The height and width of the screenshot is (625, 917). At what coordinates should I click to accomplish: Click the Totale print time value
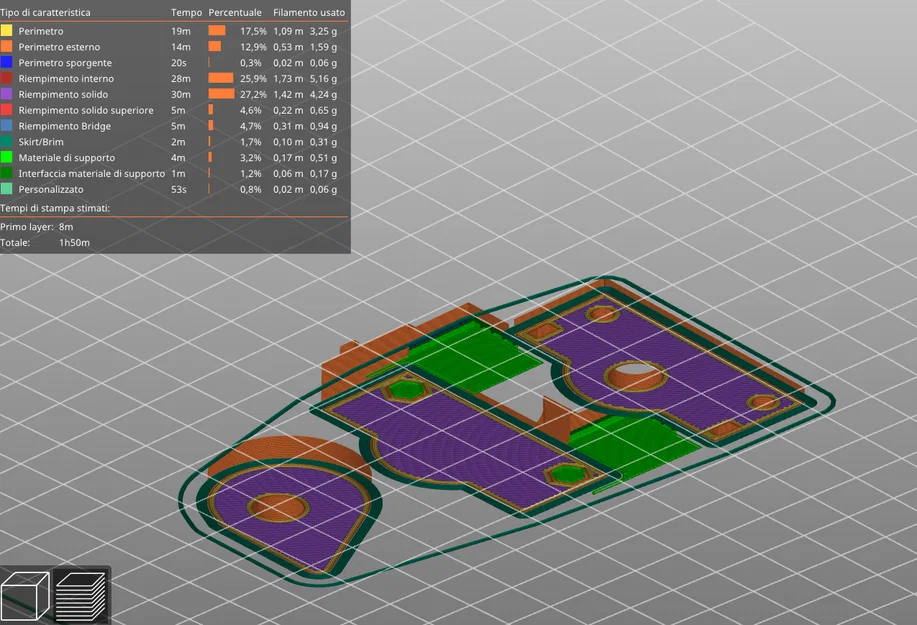pos(74,243)
